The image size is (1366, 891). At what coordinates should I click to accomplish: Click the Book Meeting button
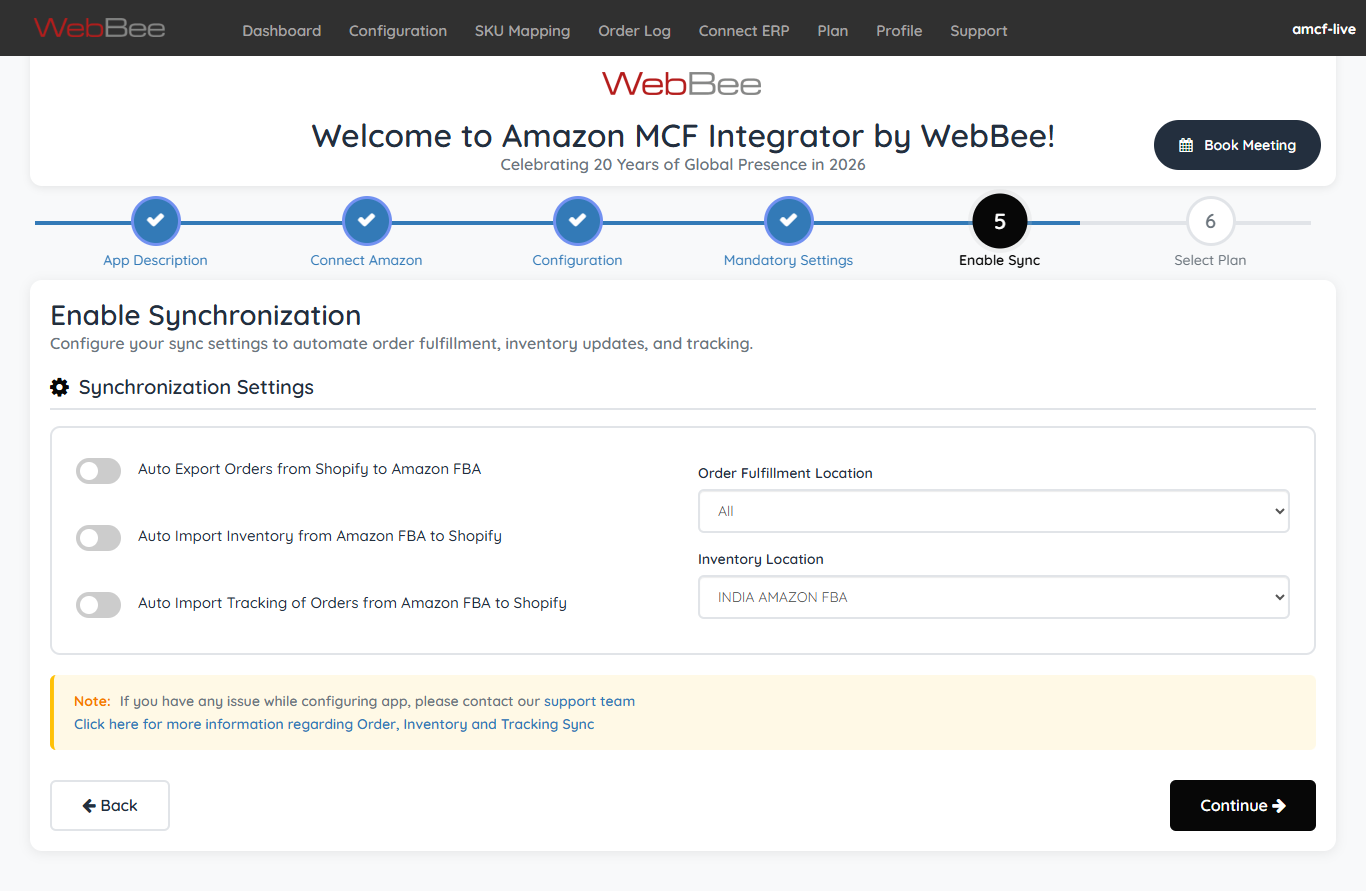(x=1237, y=145)
